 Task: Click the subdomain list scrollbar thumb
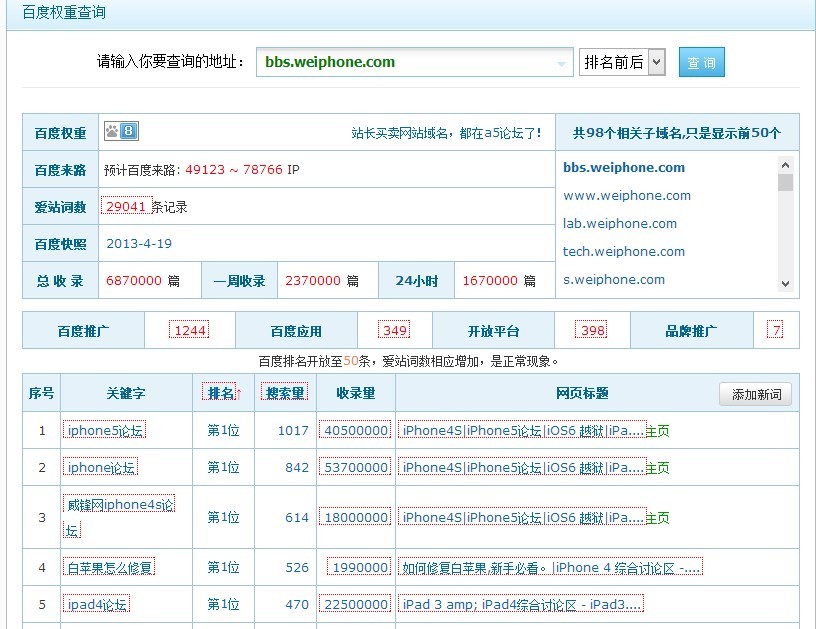tap(785, 183)
